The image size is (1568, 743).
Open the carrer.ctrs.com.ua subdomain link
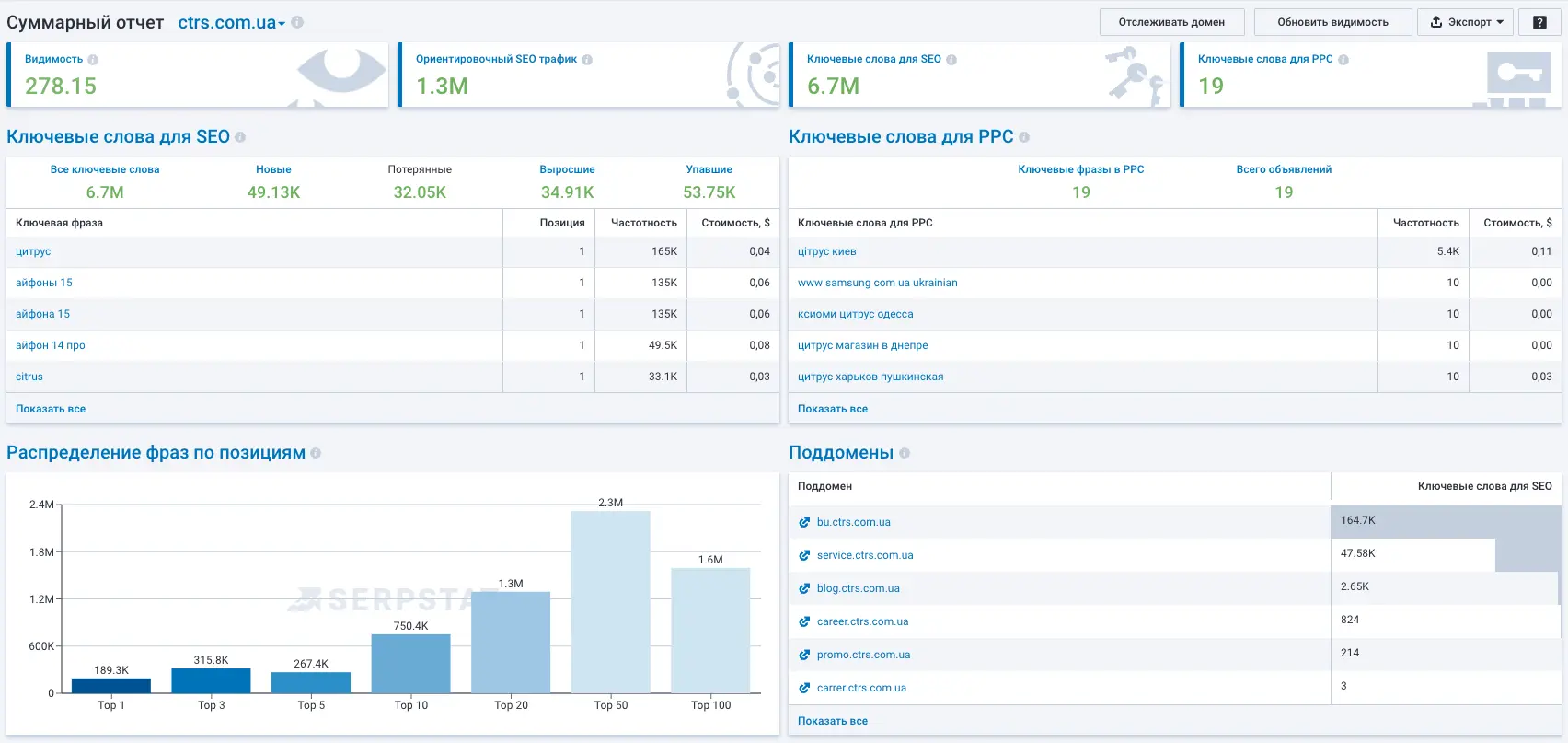[862, 688]
